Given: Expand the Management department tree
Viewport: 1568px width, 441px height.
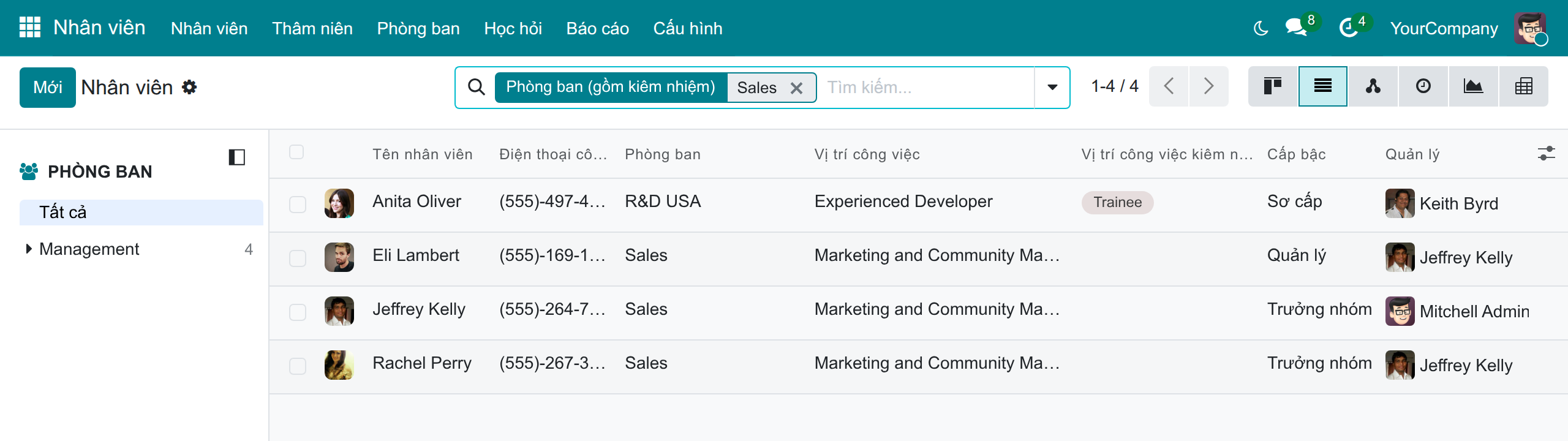Looking at the screenshot, I should tap(28, 249).
